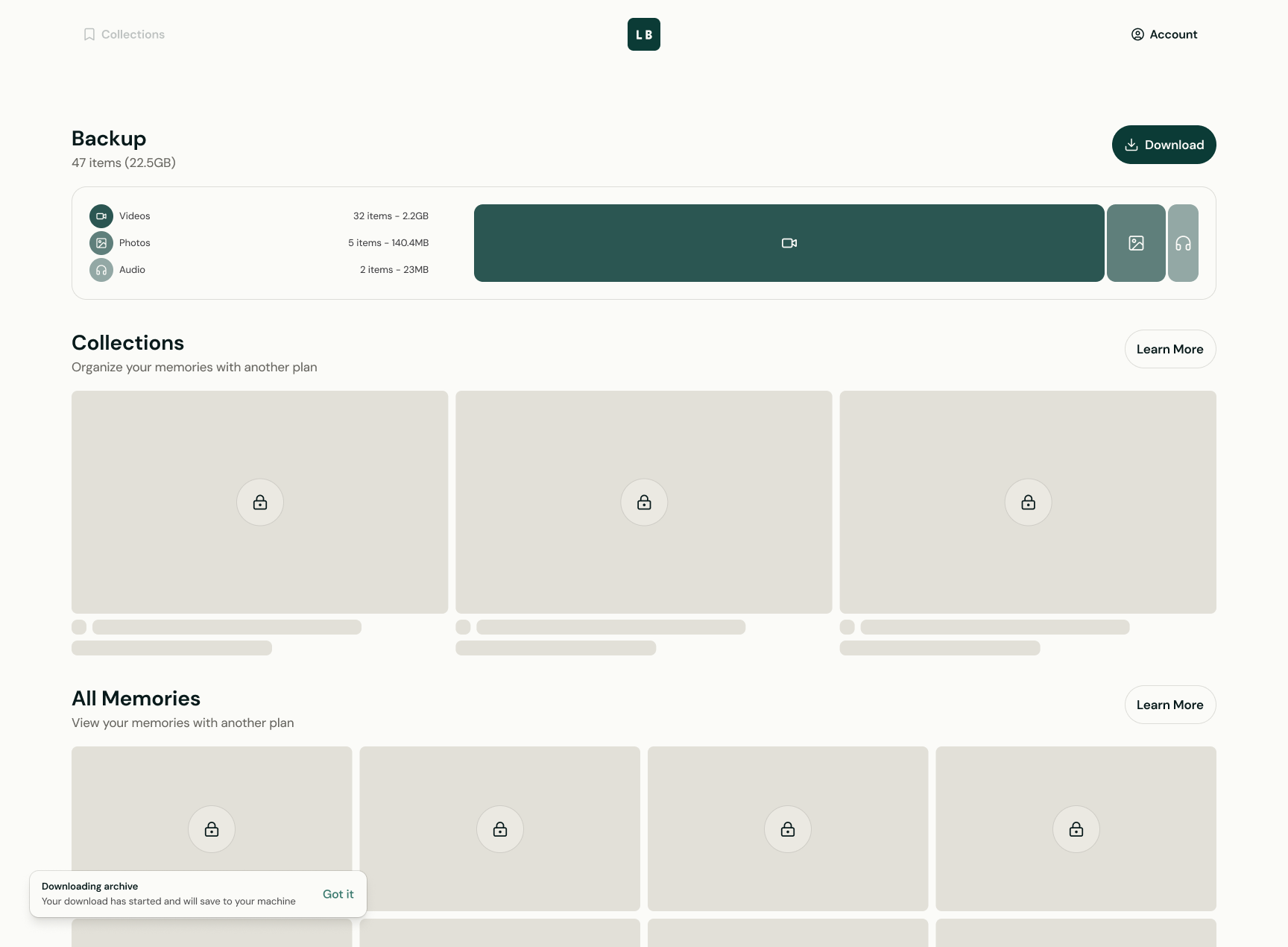Image resolution: width=1288 pixels, height=947 pixels.
Task: Click the video camera icon in storage bar
Action: coord(789,243)
